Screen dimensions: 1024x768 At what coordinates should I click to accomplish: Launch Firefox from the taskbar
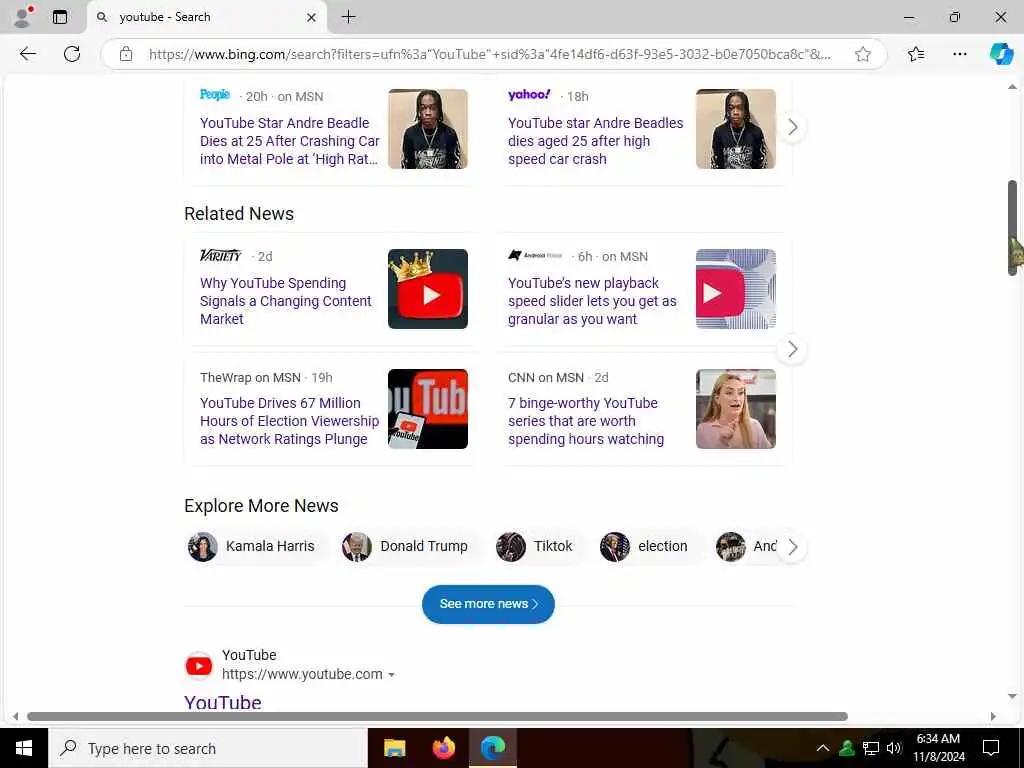[x=444, y=748]
